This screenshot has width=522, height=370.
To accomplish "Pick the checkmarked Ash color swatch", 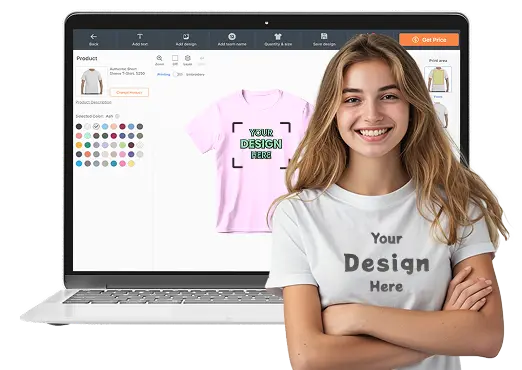I will (96, 126).
